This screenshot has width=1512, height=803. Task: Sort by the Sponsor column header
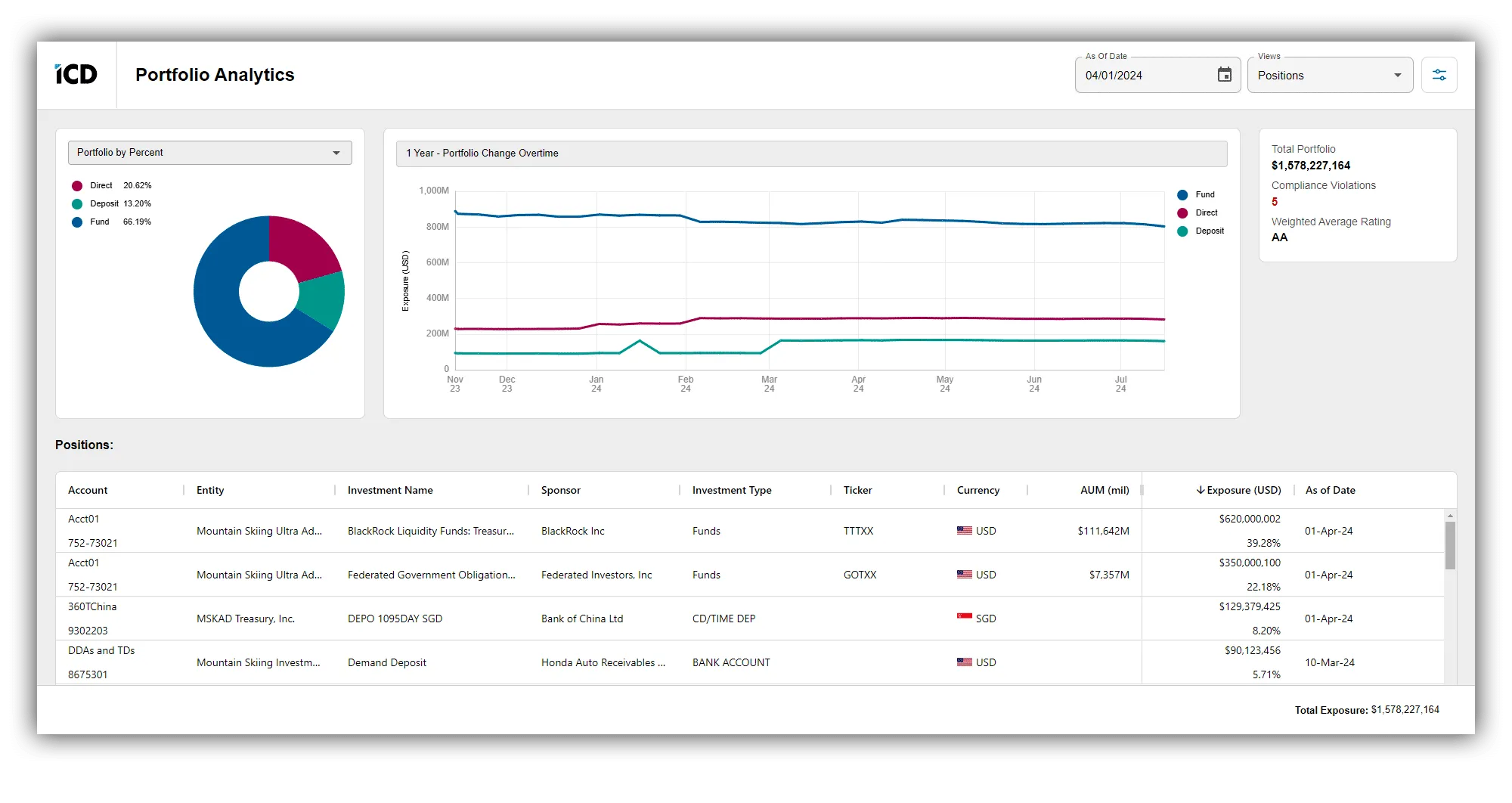click(560, 490)
